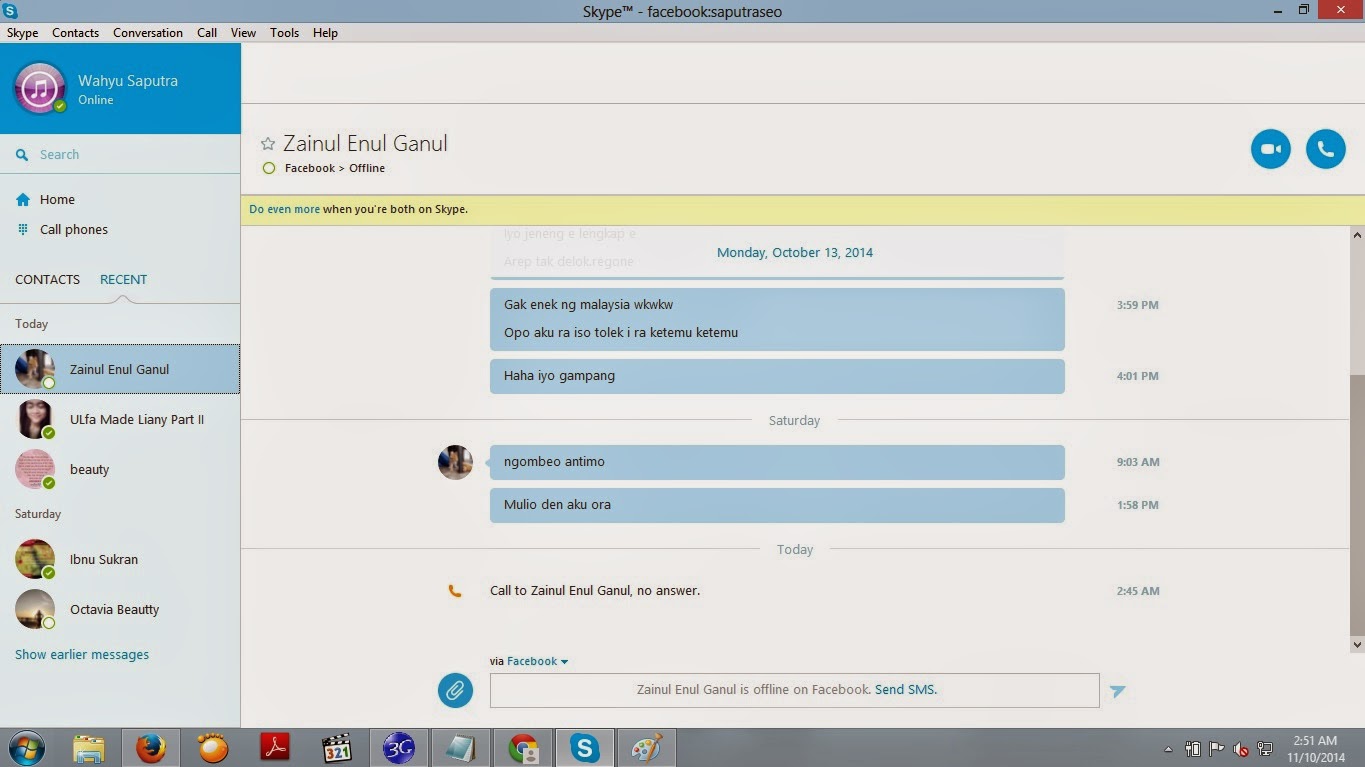The image size is (1365, 767).
Task: Click the conversation scrollbar up arrow
Action: pos(1357,235)
